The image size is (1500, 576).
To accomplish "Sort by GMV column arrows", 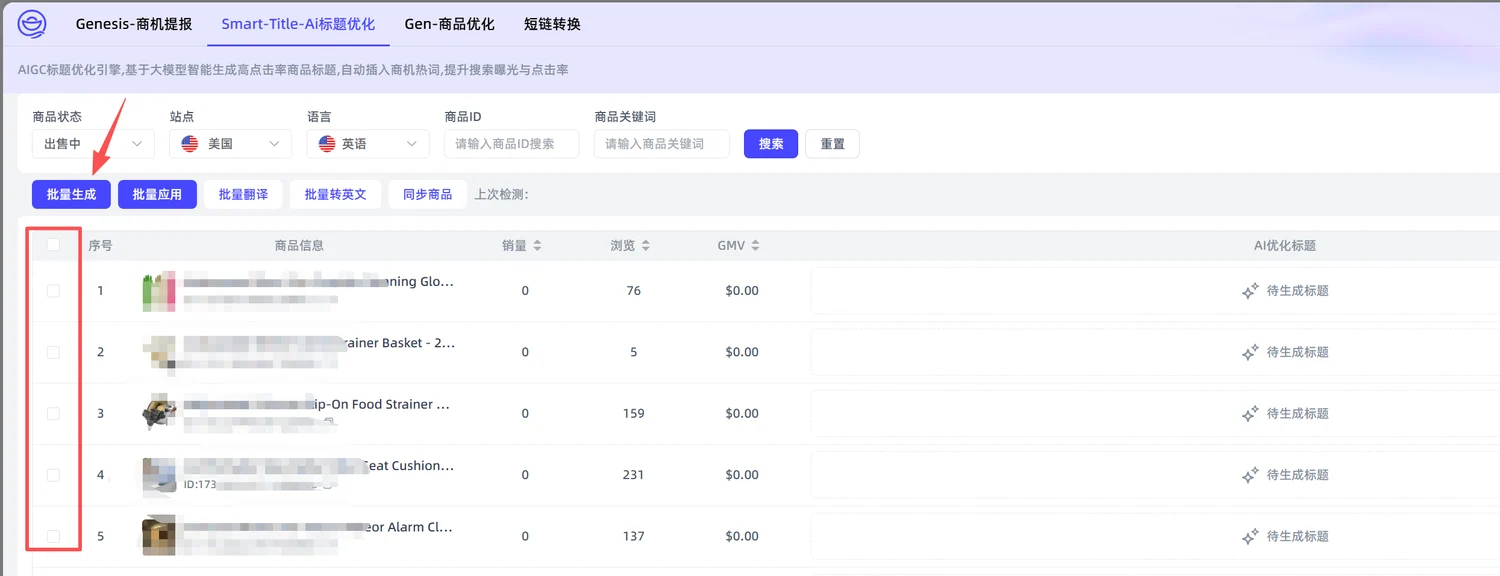I will point(755,245).
